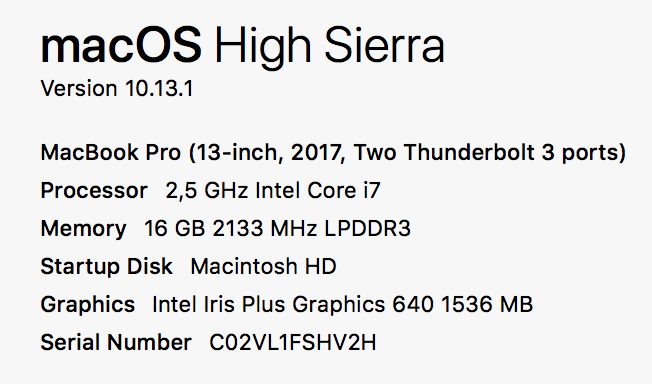Viewport: 652px width, 384px height.
Task: Click Version 10.13.1 to reveal build number
Action: [x=117, y=89]
